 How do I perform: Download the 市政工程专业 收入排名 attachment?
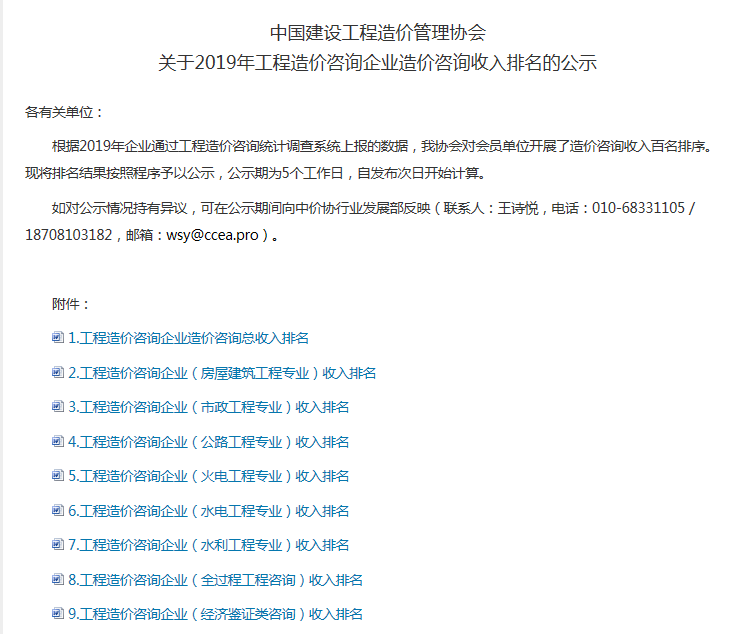click(208, 407)
